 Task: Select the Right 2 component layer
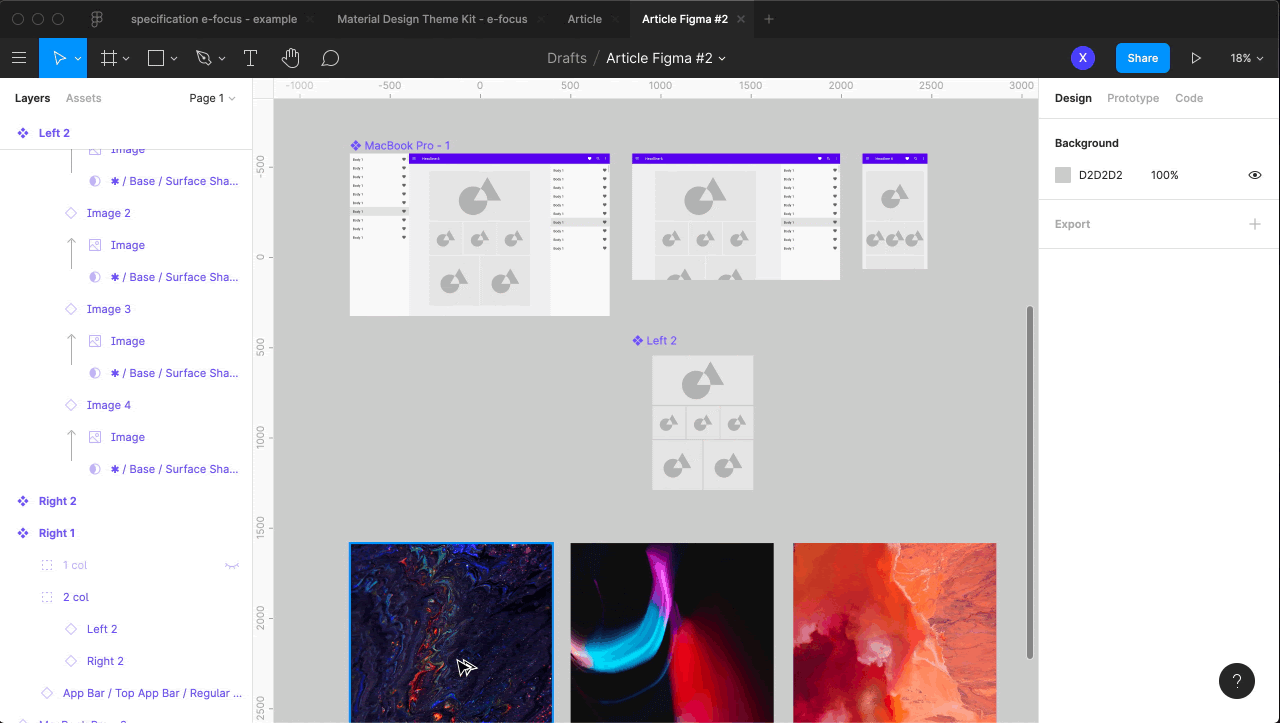coord(57,501)
